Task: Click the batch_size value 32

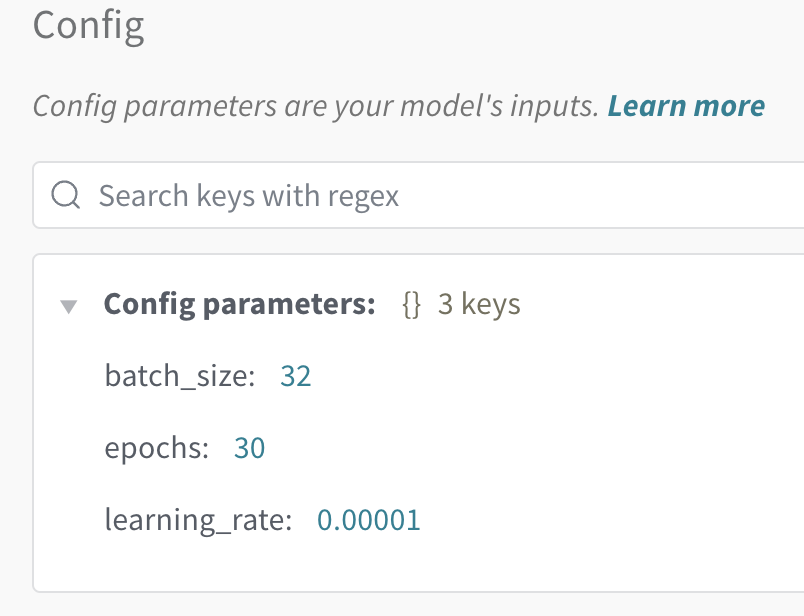Action: (x=296, y=376)
